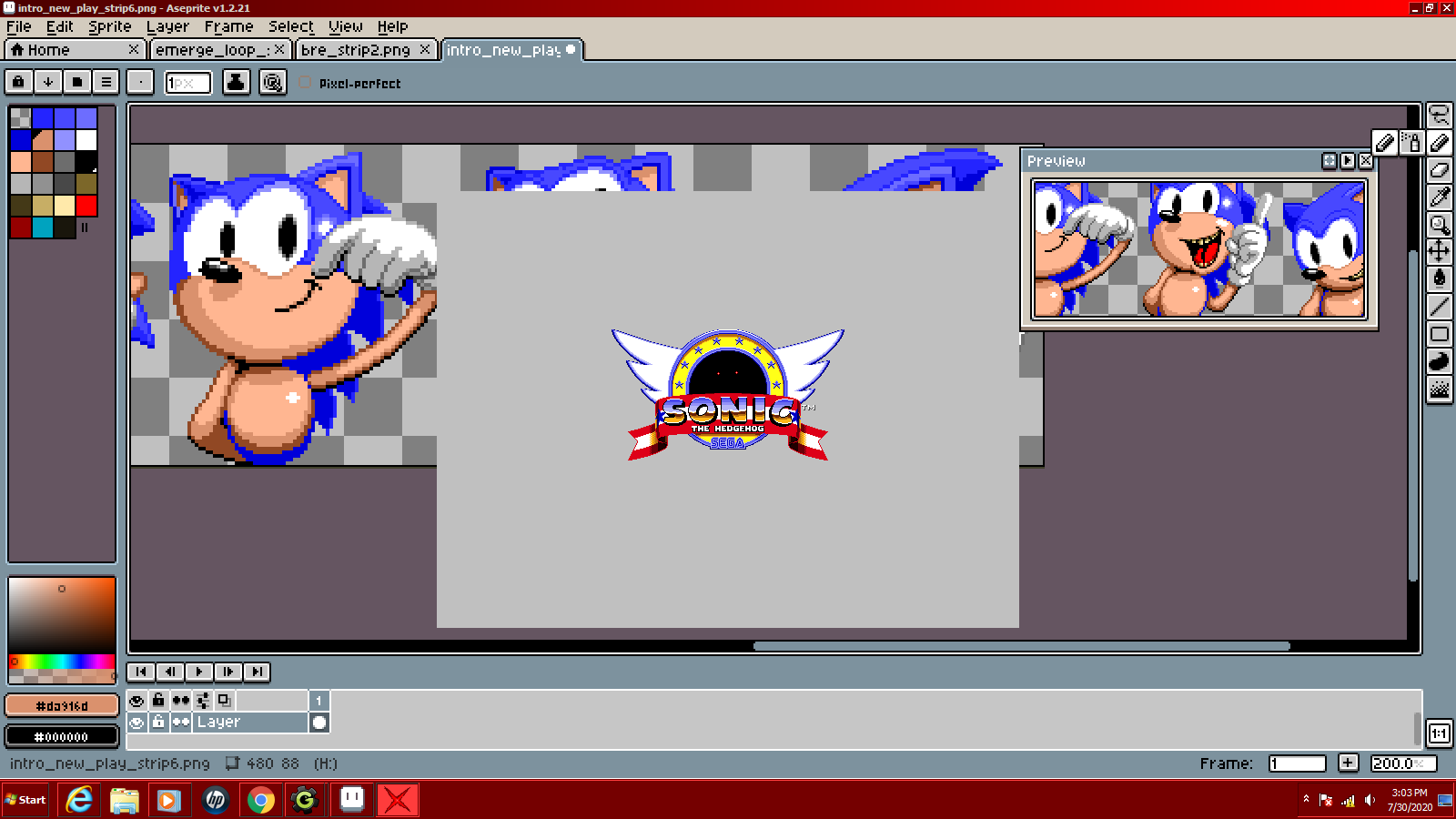Click the palette lock edit-mode icon

pos(18,82)
